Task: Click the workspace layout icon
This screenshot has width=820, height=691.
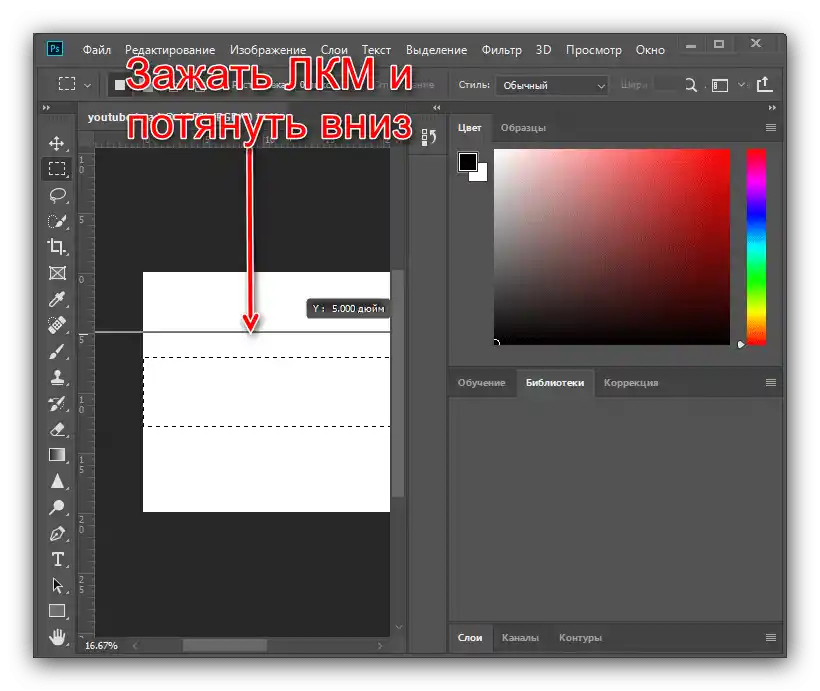Action: click(720, 85)
